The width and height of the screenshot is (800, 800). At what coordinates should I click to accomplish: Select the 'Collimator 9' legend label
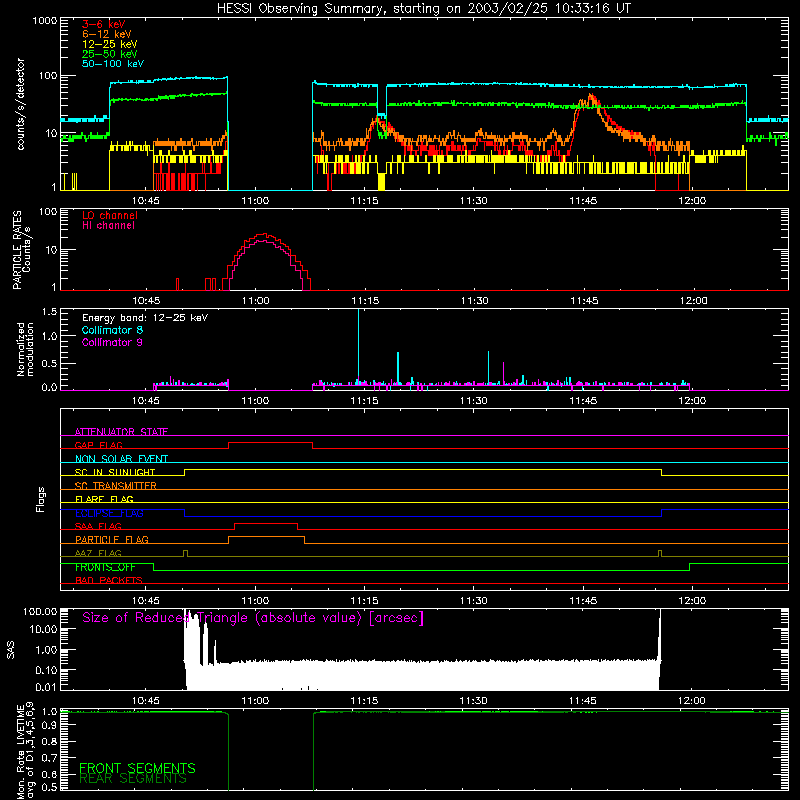[x=112, y=342]
